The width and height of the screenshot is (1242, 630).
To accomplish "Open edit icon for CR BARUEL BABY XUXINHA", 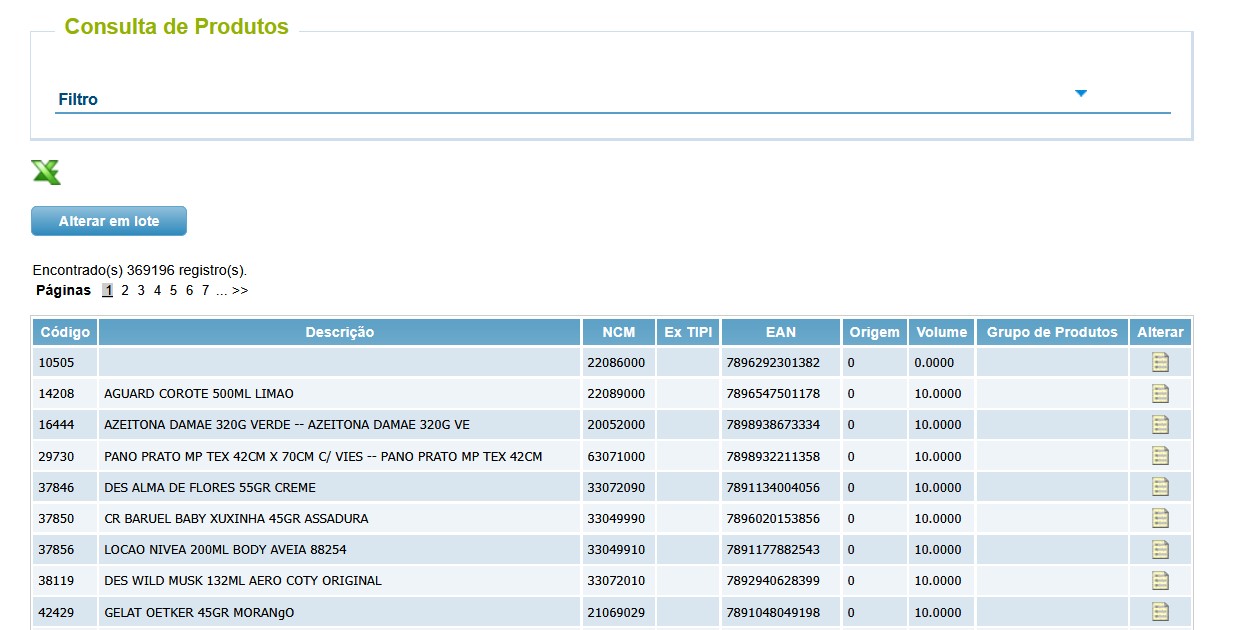I will [x=1160, y=518].
